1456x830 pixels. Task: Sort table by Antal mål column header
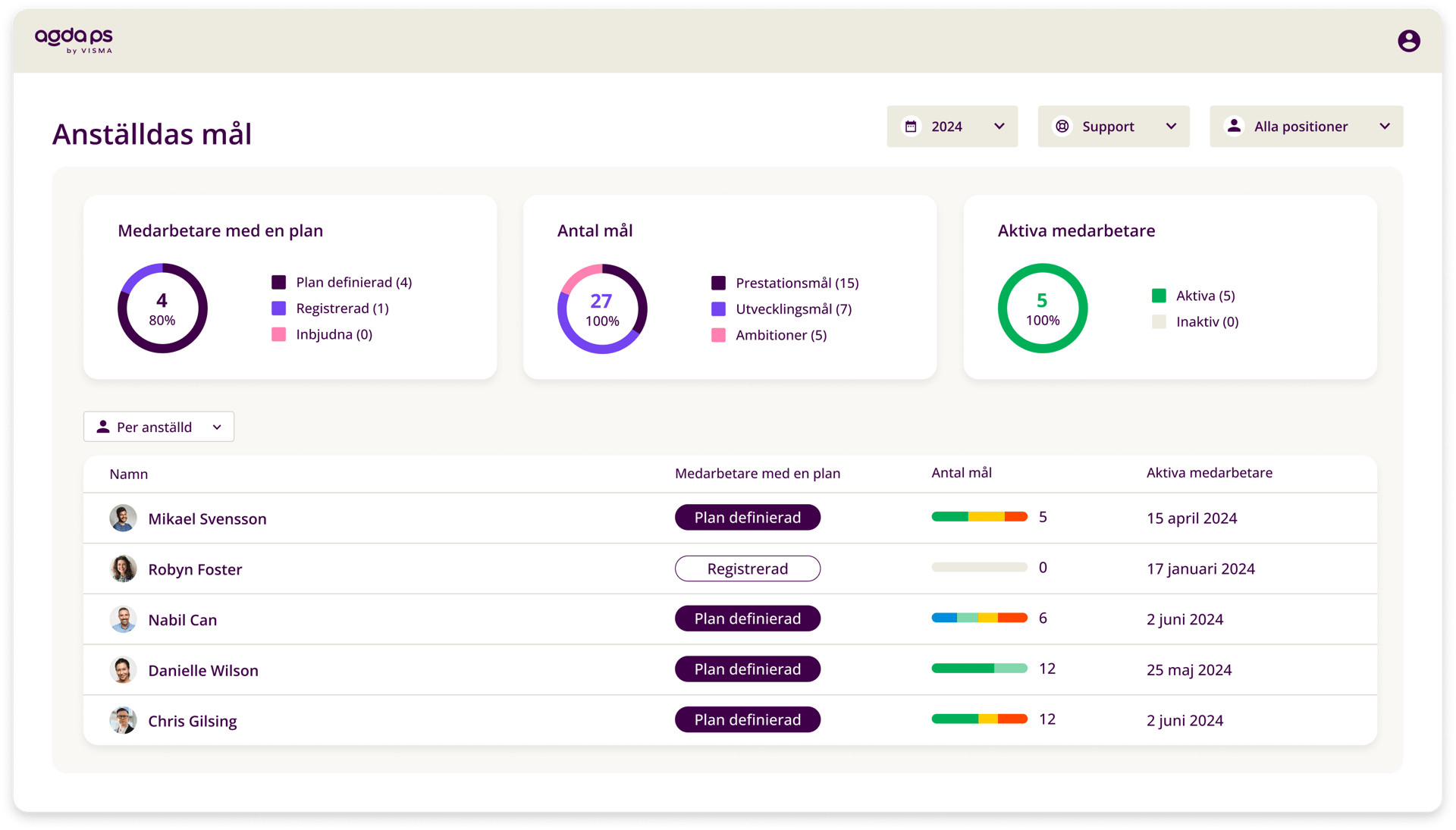[961, 473]
